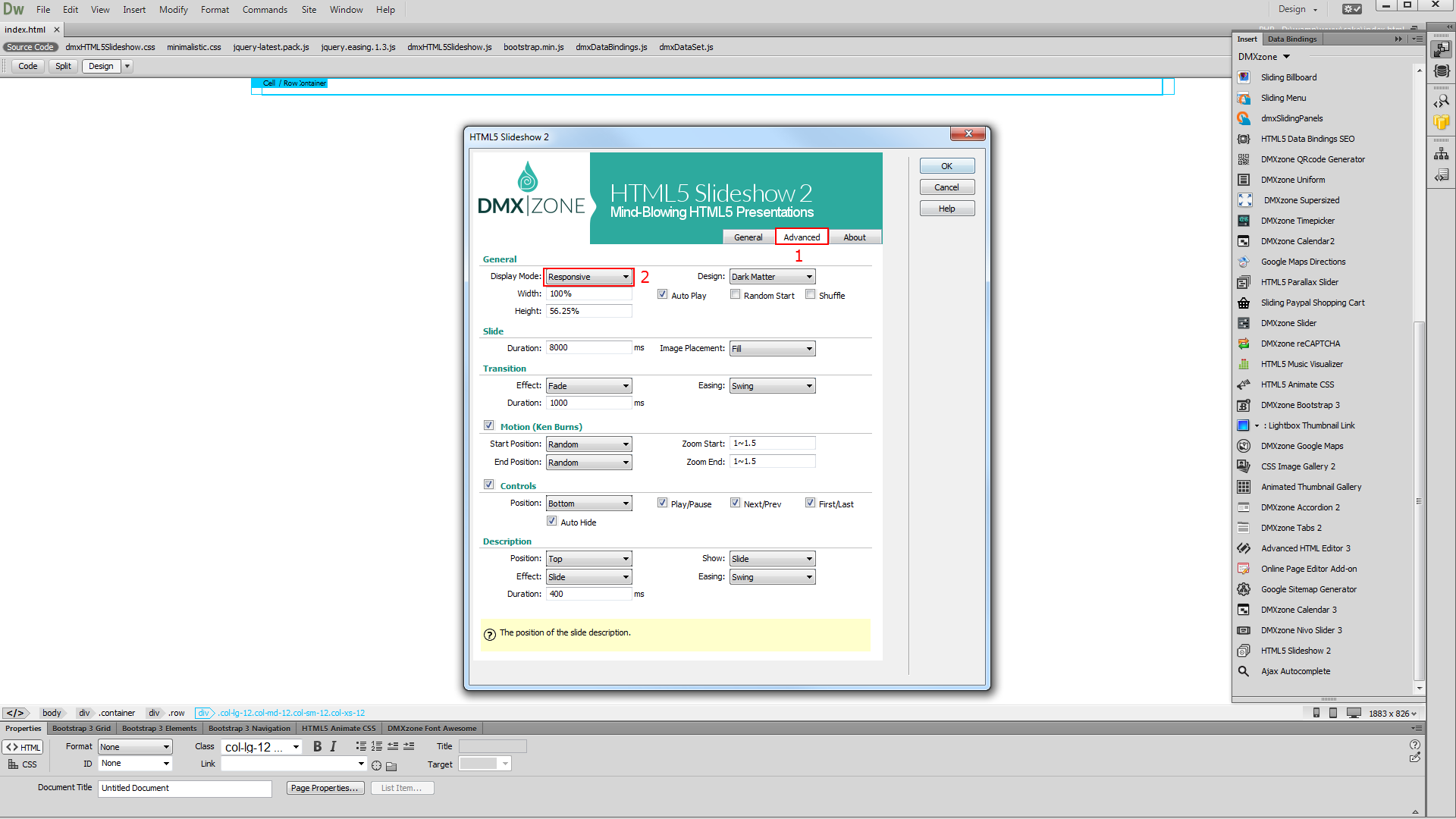Screen dimensions: 1456x819
Task: Toggle the Play/Pause checkbox
Action: click(x=662, y=503)
